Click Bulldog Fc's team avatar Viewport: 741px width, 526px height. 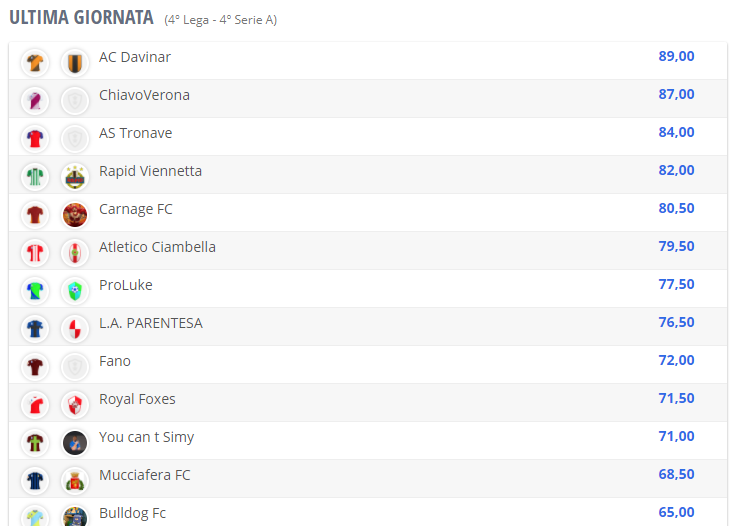pyautogui.click(x=75, y=516)
